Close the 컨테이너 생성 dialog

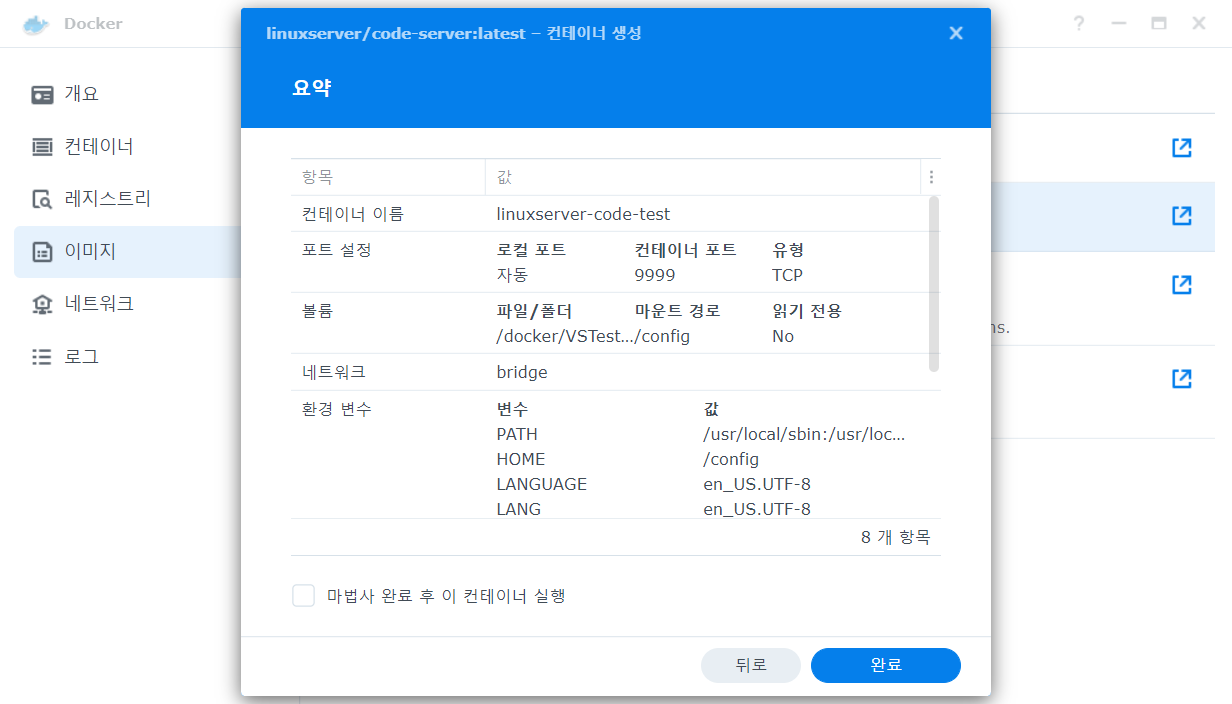[956, 33]
